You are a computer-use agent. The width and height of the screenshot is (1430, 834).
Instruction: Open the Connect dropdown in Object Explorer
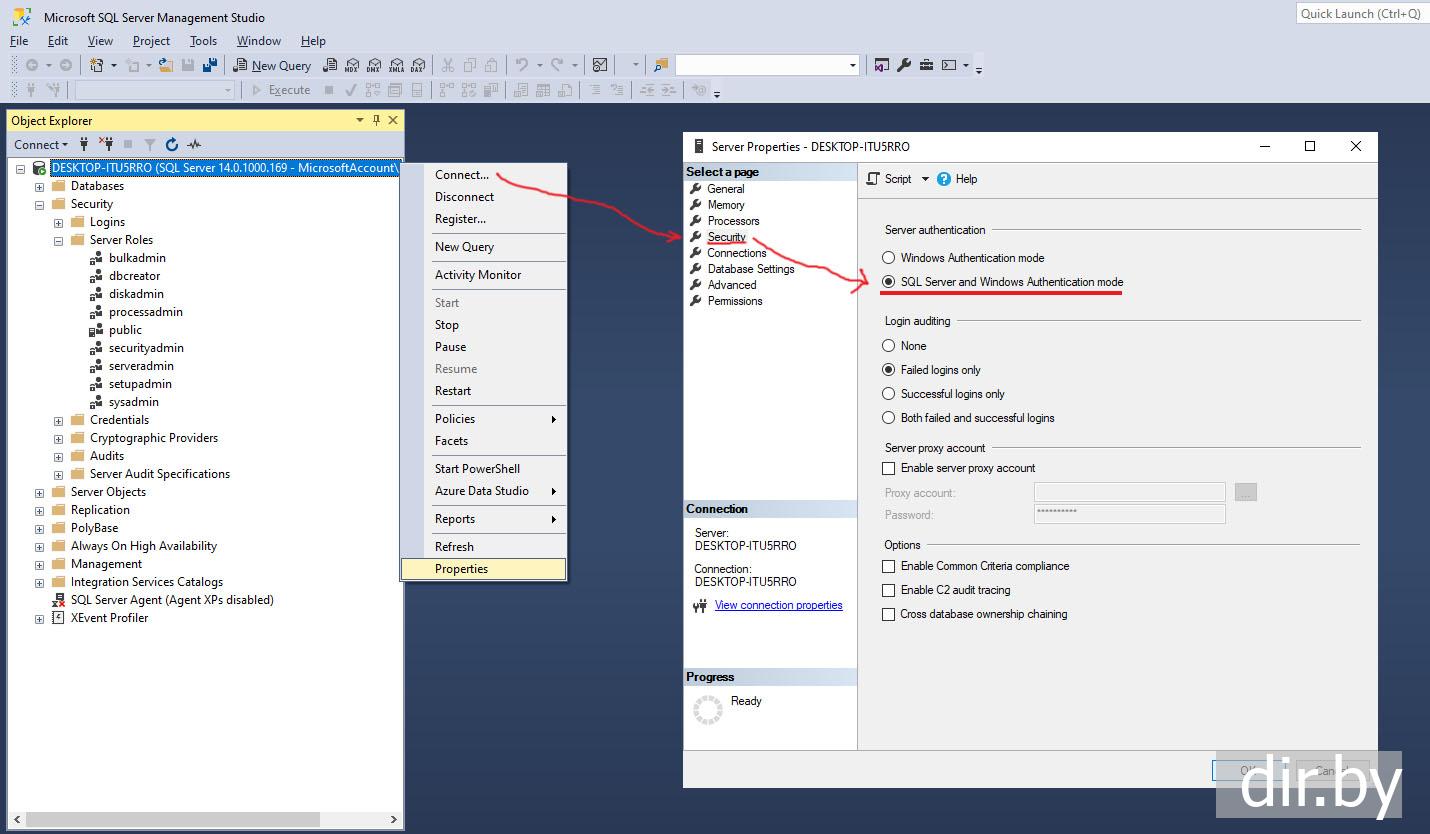tap(41, 144)
